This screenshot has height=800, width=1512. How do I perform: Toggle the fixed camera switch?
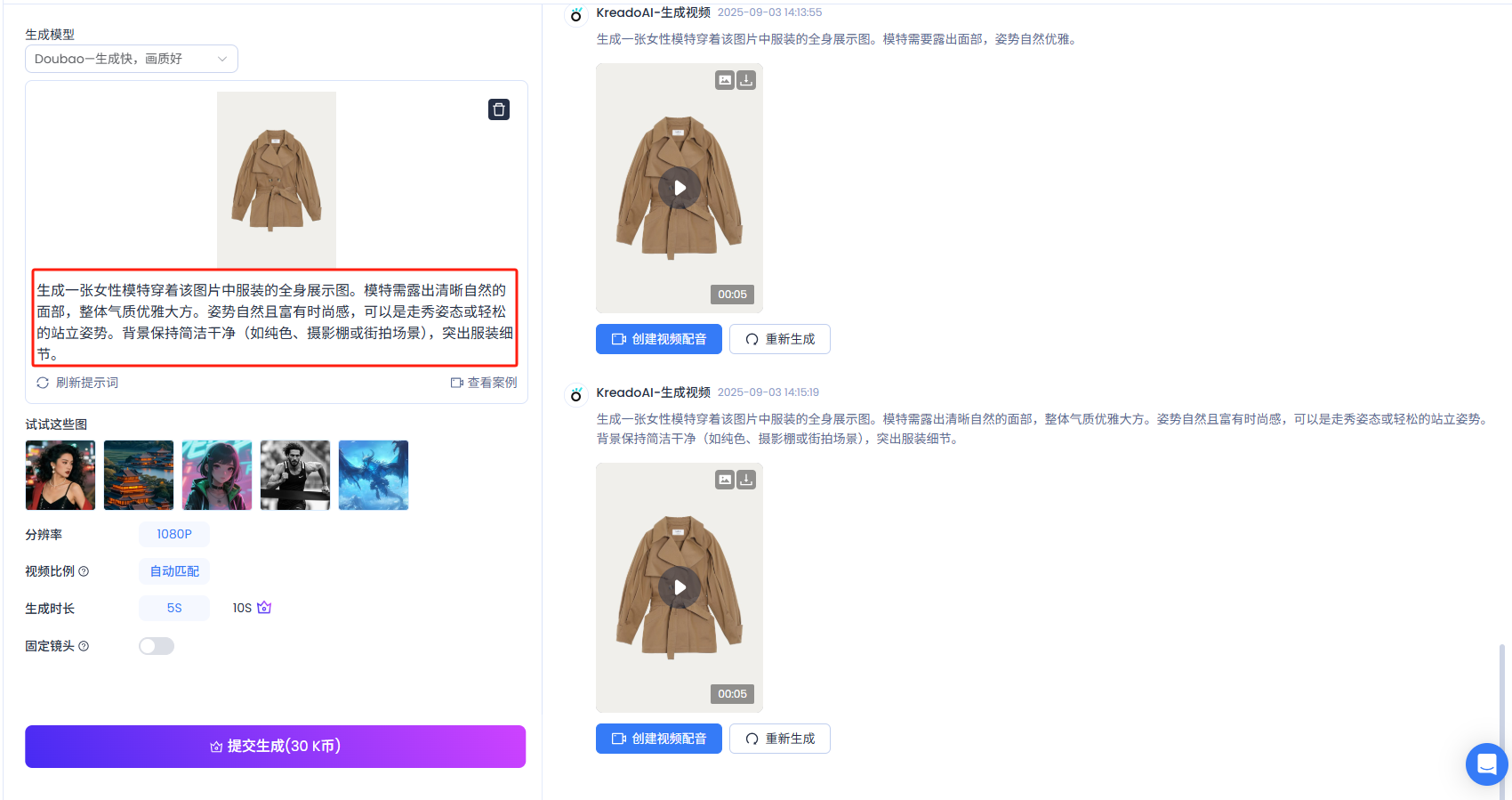(157, 646)
